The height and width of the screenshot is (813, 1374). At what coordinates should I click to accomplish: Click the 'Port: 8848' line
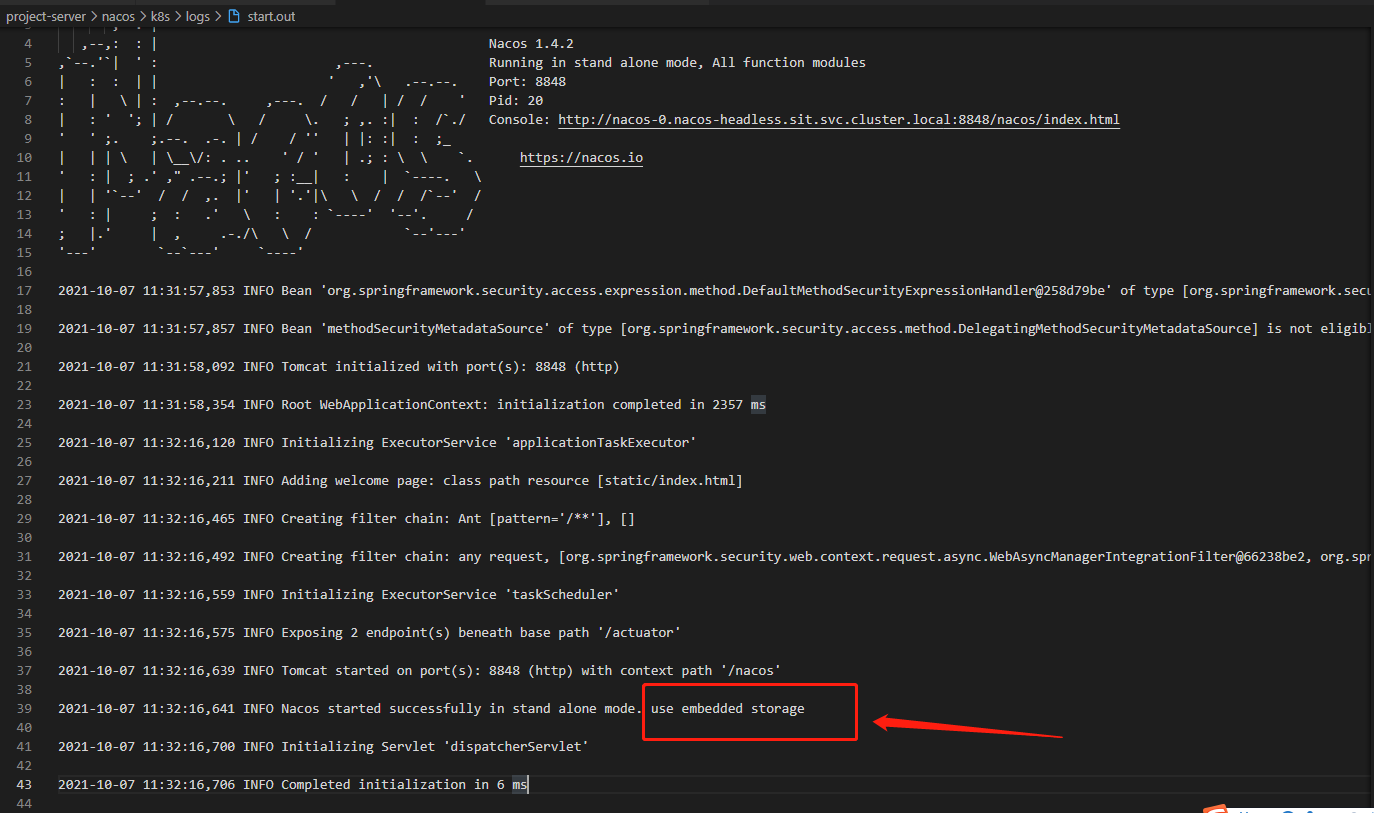click(x=527, y=82)
